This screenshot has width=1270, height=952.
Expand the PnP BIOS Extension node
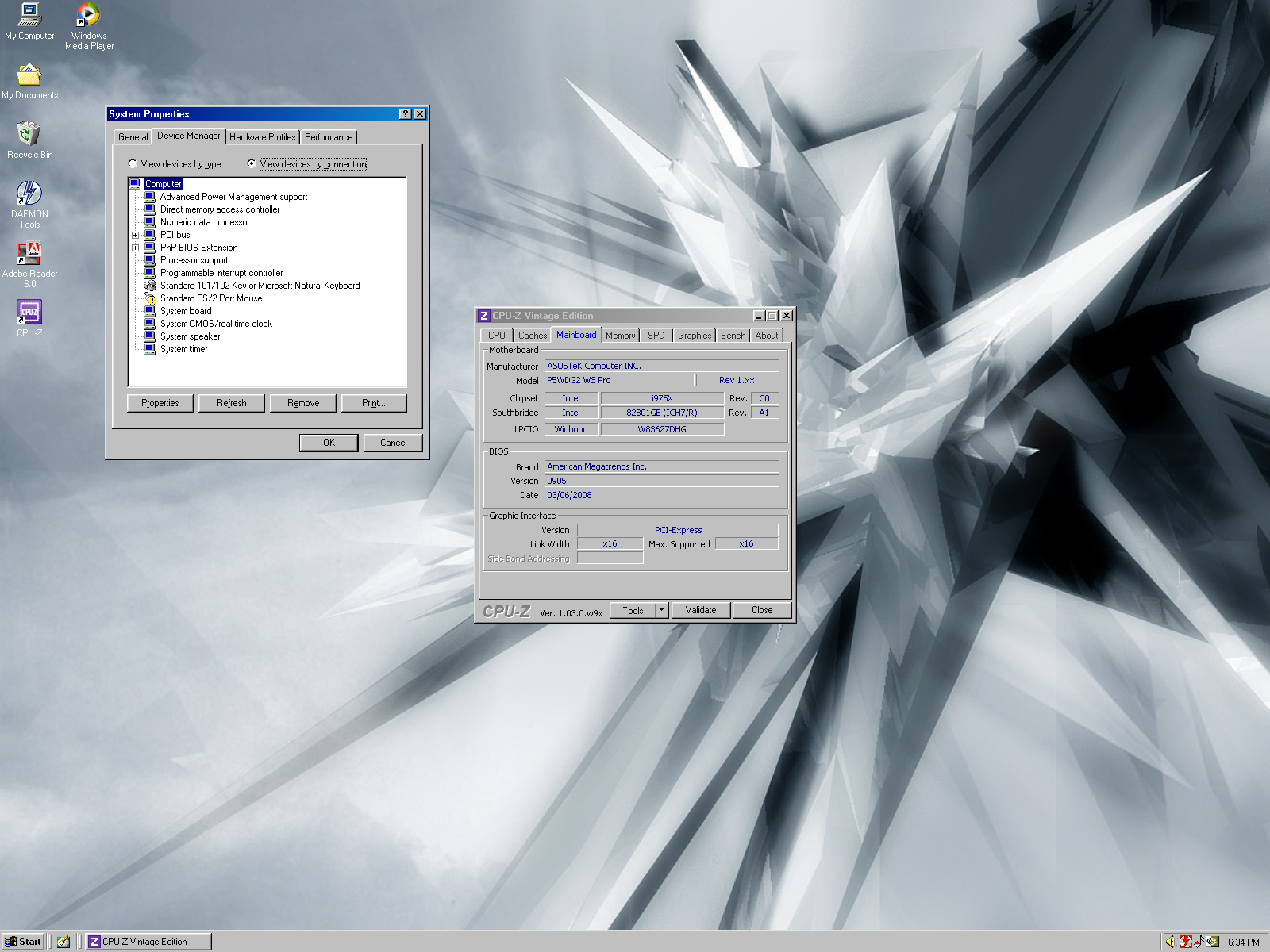[x=135, y=248]
